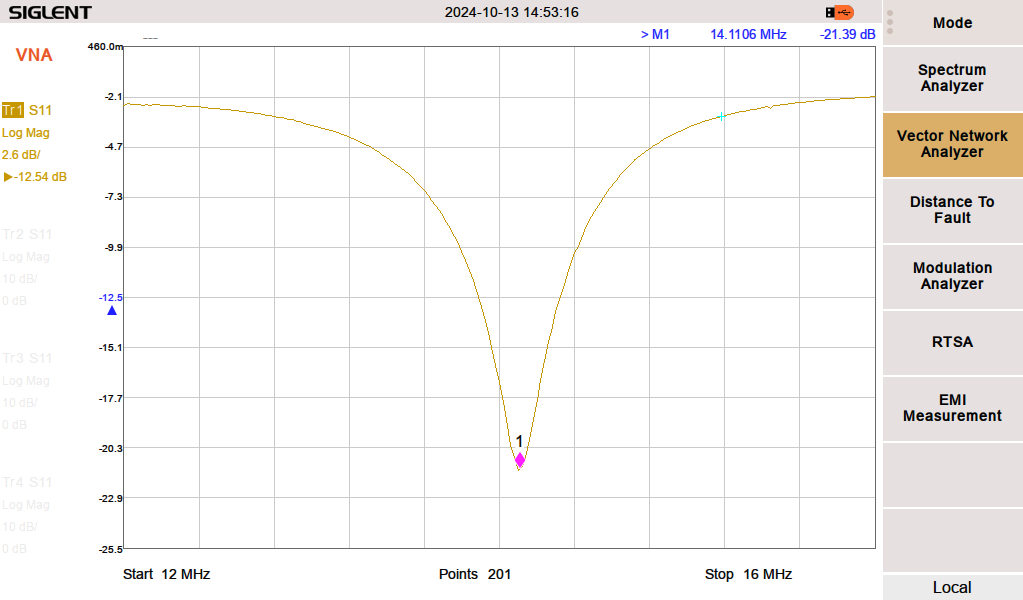Click the 14.1106 MHz marker frequency
The image size is (1023, 600).
(748, 35)
